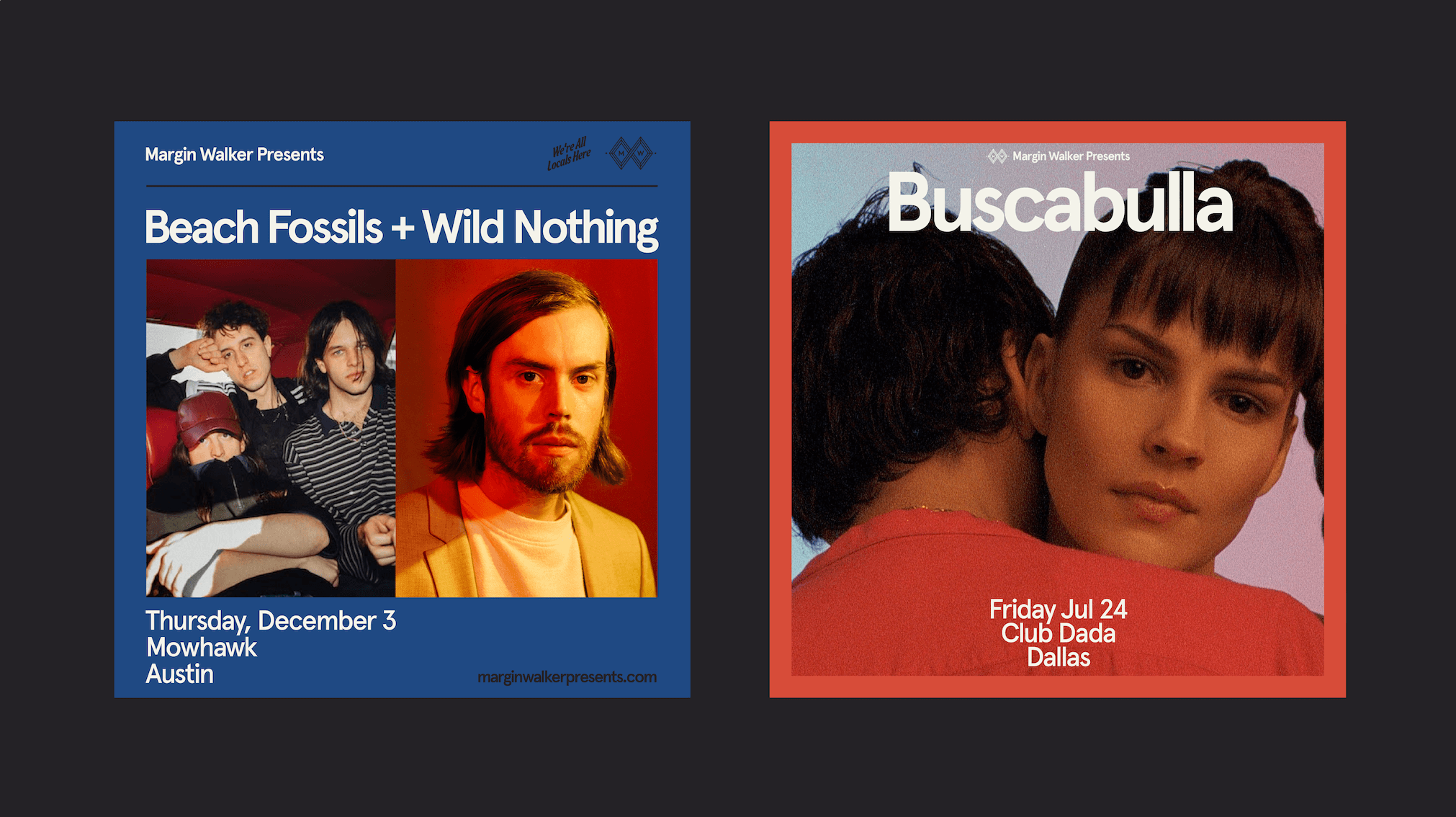
Task: Click the Thursday, December 3 date
Action: (271, 620)
